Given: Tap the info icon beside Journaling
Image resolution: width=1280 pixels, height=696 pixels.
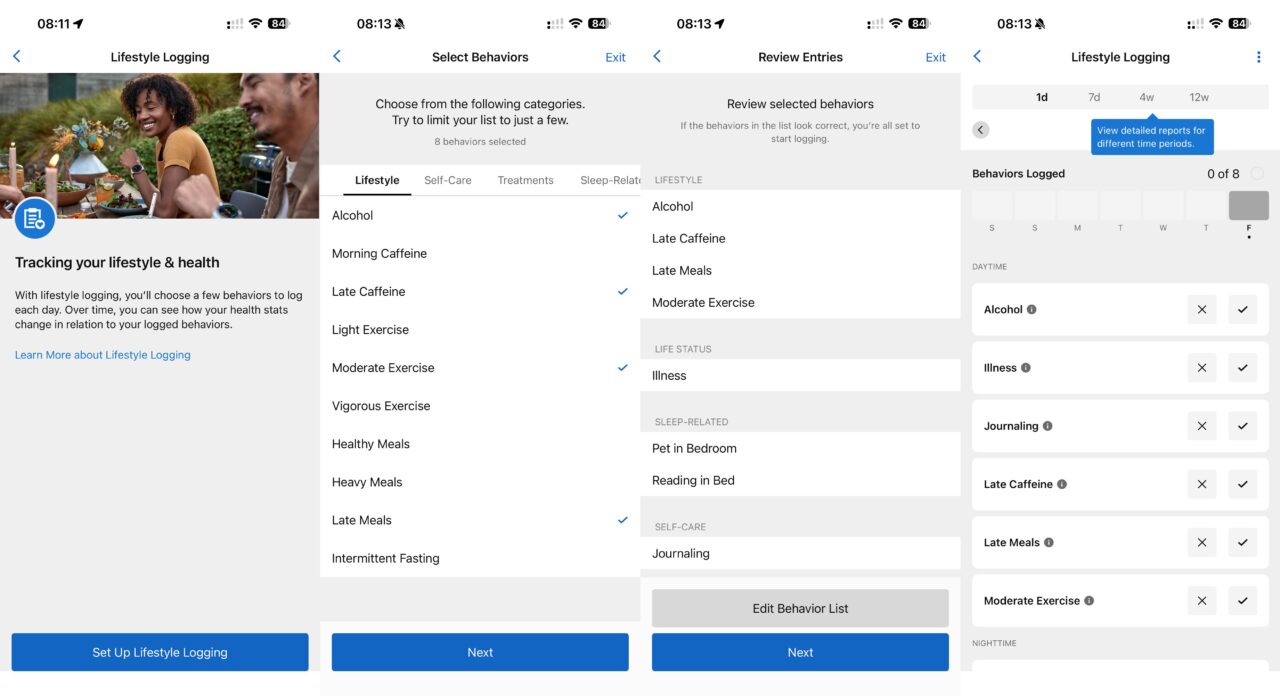Looking at the screenshot, I should pos(1048,426).
